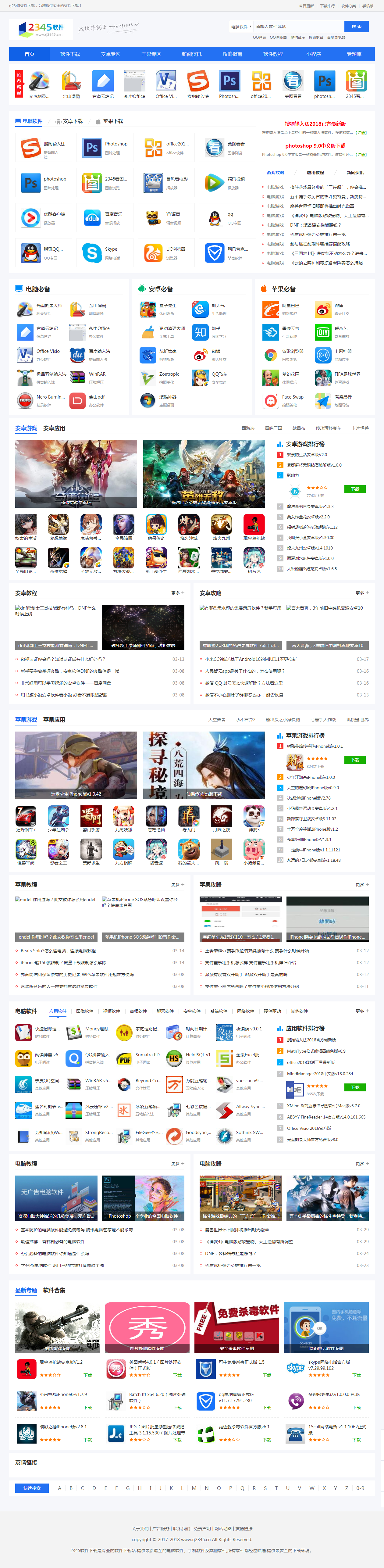Viewport: 384px width, 1568px height.
Task: Open the Nero Burning icon
Action: click(x=24, y=400)
